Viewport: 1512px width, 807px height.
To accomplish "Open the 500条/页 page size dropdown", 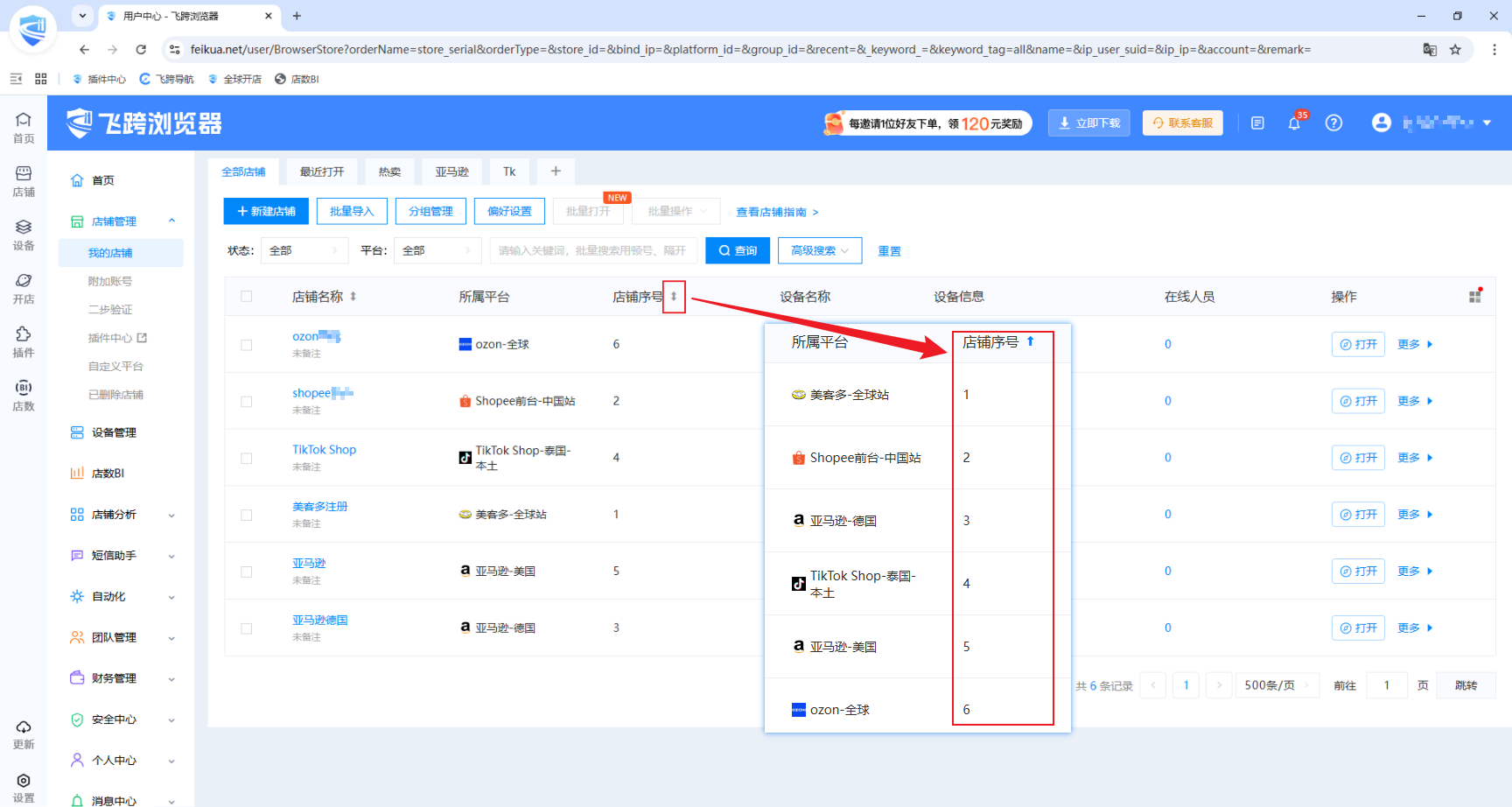I will click(1277, 685).
